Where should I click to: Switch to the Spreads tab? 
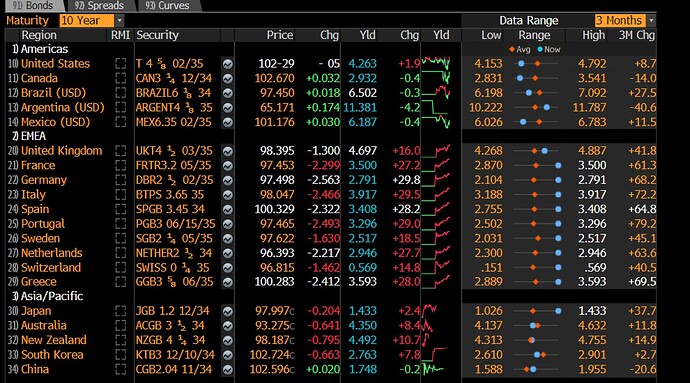point(99,6)
